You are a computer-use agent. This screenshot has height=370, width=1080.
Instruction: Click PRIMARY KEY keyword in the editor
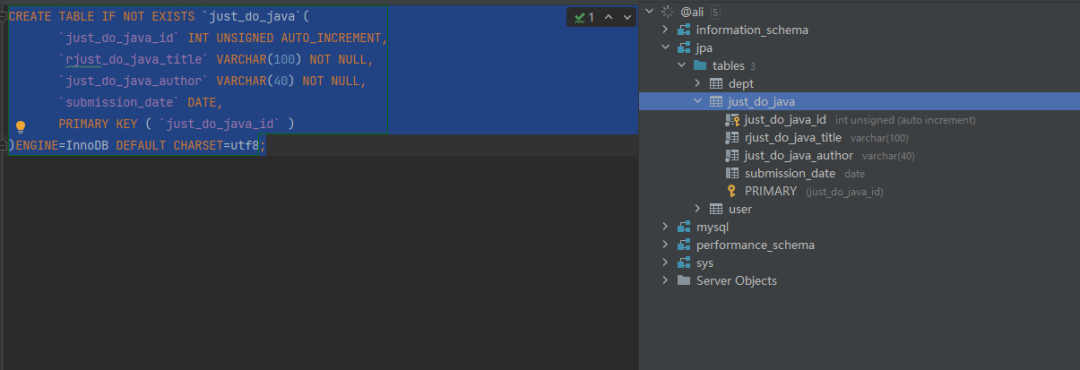(x=98, y=124)
